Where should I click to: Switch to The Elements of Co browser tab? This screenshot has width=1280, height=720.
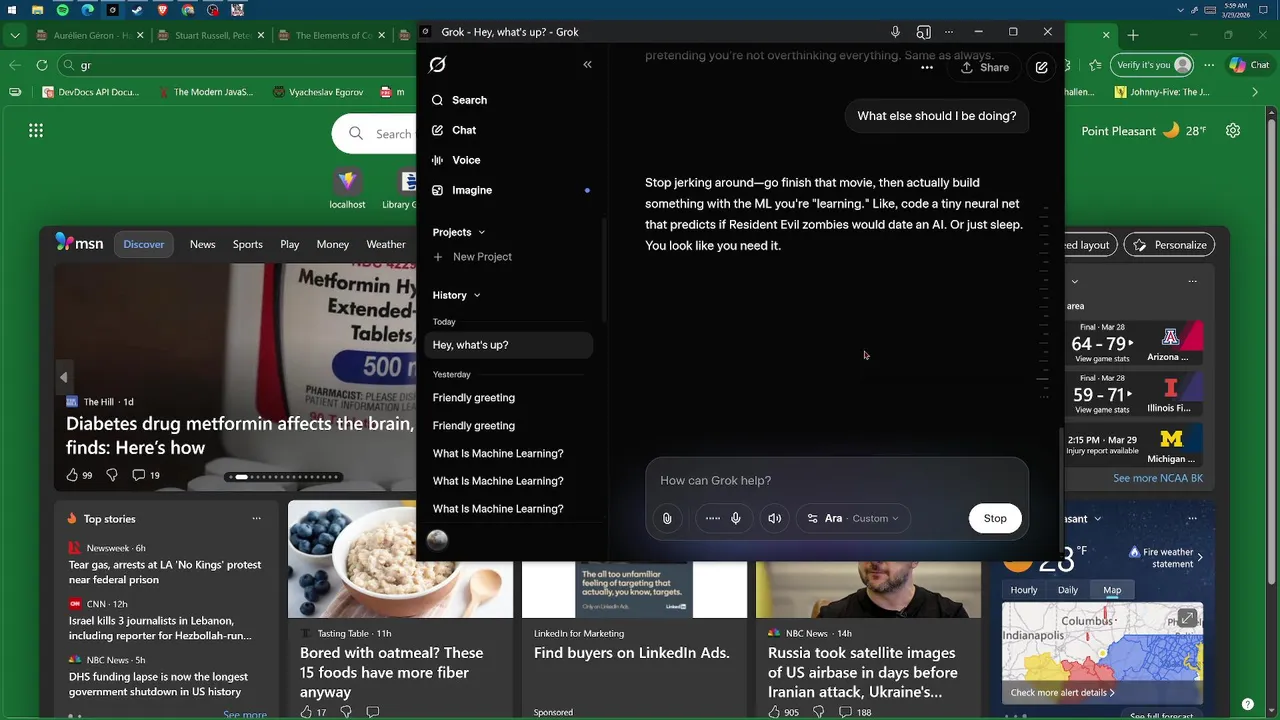click(x=332, y=35)
